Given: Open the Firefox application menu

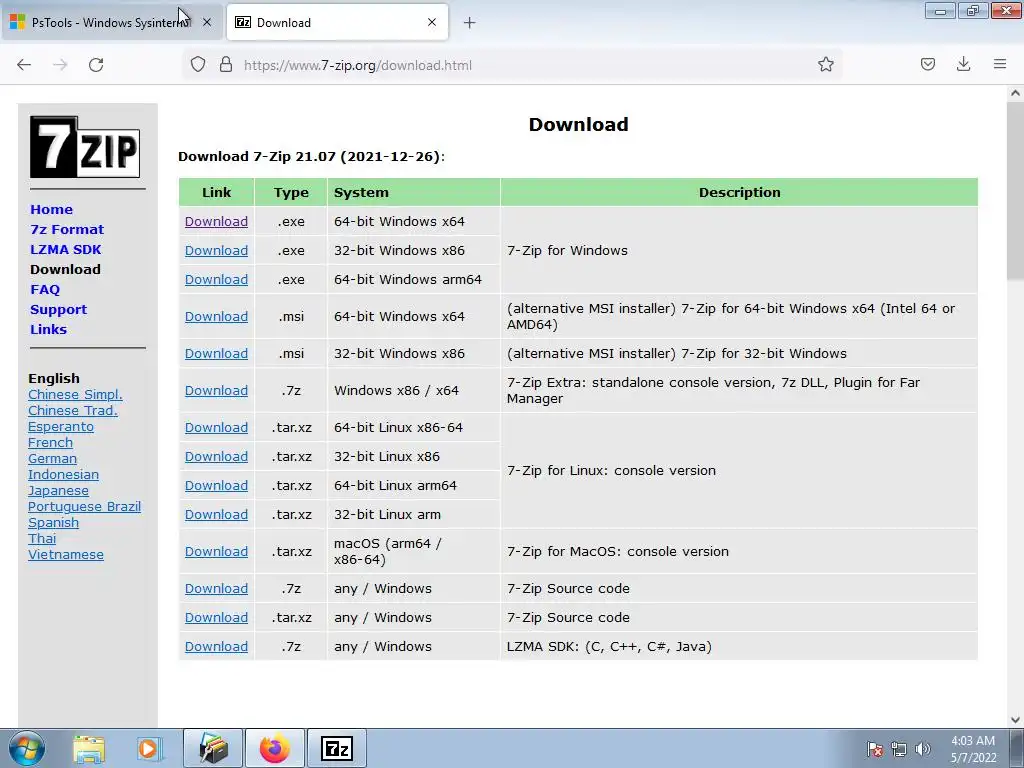Looking at the screenshot, I should click(1000, 64).
